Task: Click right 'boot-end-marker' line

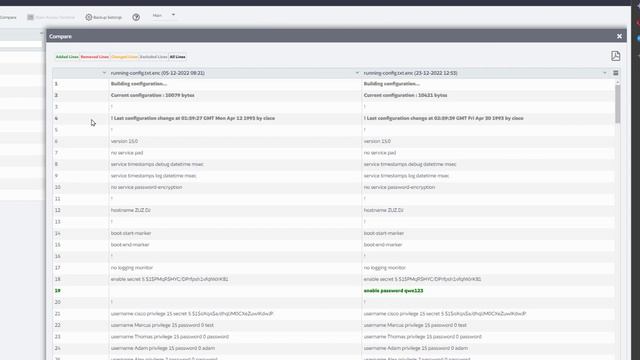Action: point(383,244)
